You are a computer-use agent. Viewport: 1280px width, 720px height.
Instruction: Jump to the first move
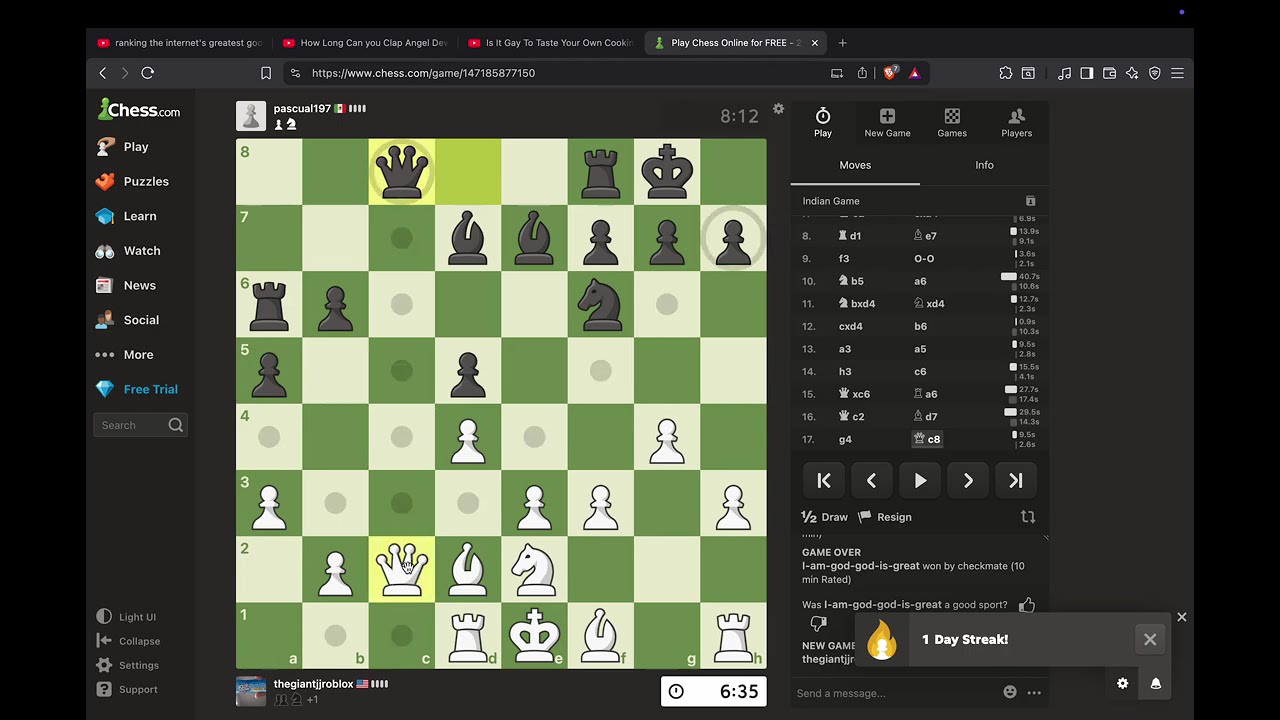(x=824, y=481)
